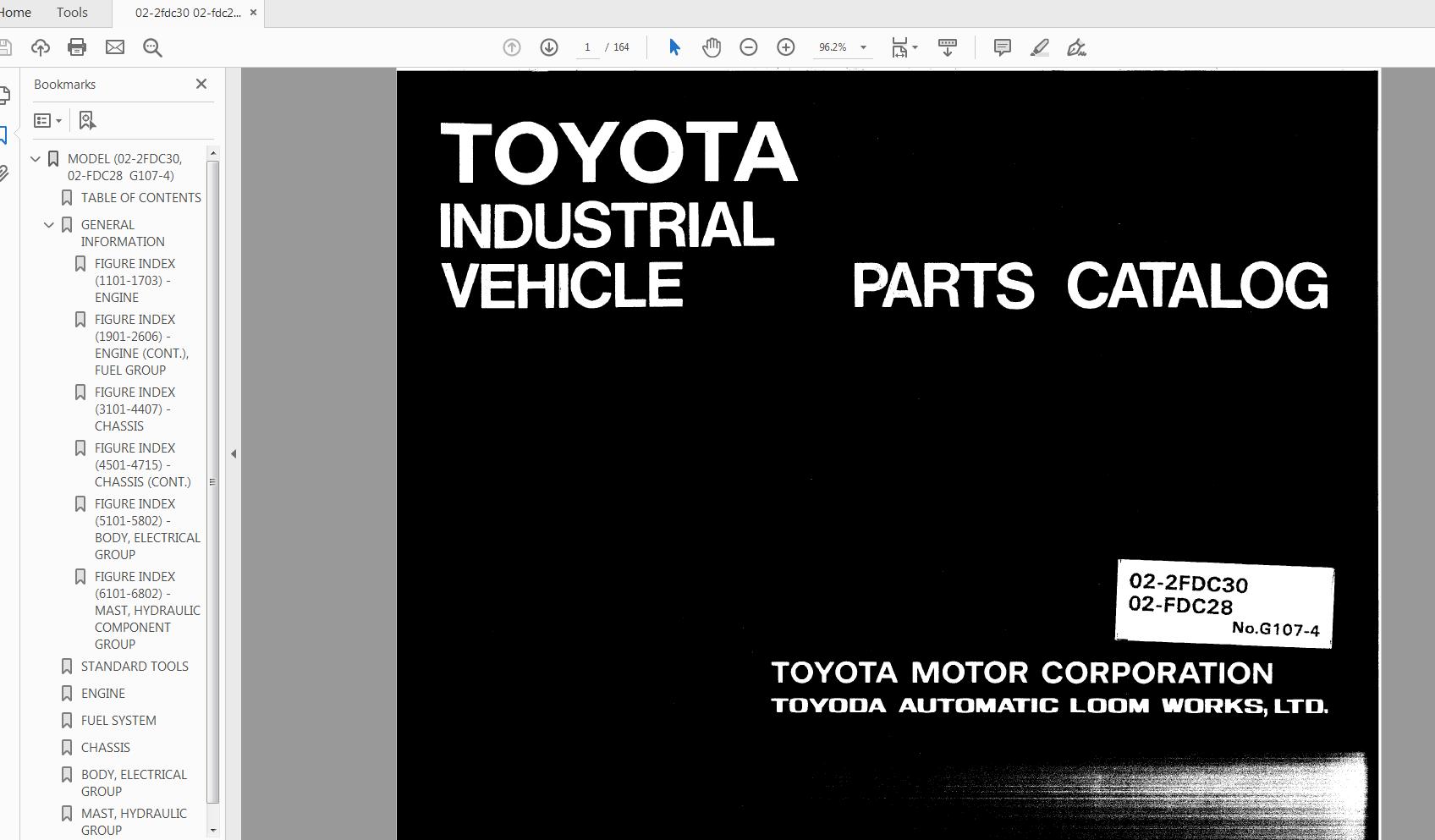Image resolution: width=1435 pixels, height=840 pixels.
Task: Collapse the MODEL (02-2FDC30) bookmark
Action: [36, 158]
